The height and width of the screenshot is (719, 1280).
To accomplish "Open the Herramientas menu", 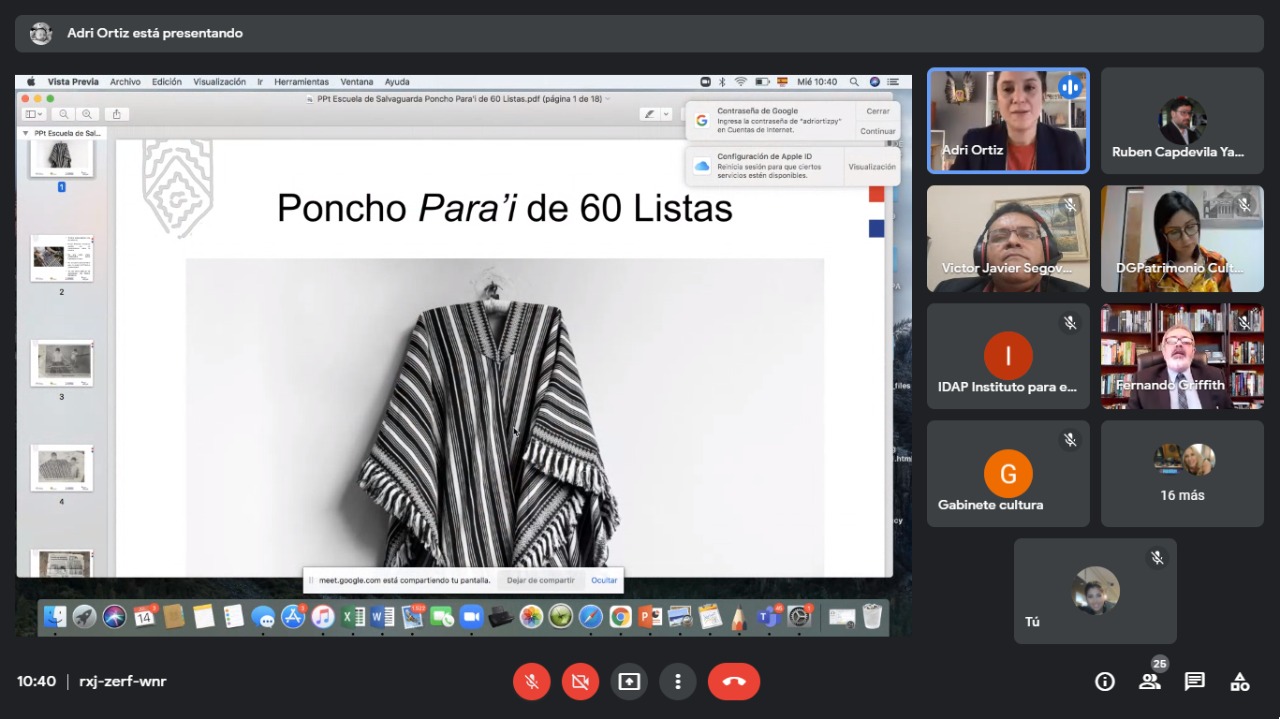I will [x=301, y=82].
